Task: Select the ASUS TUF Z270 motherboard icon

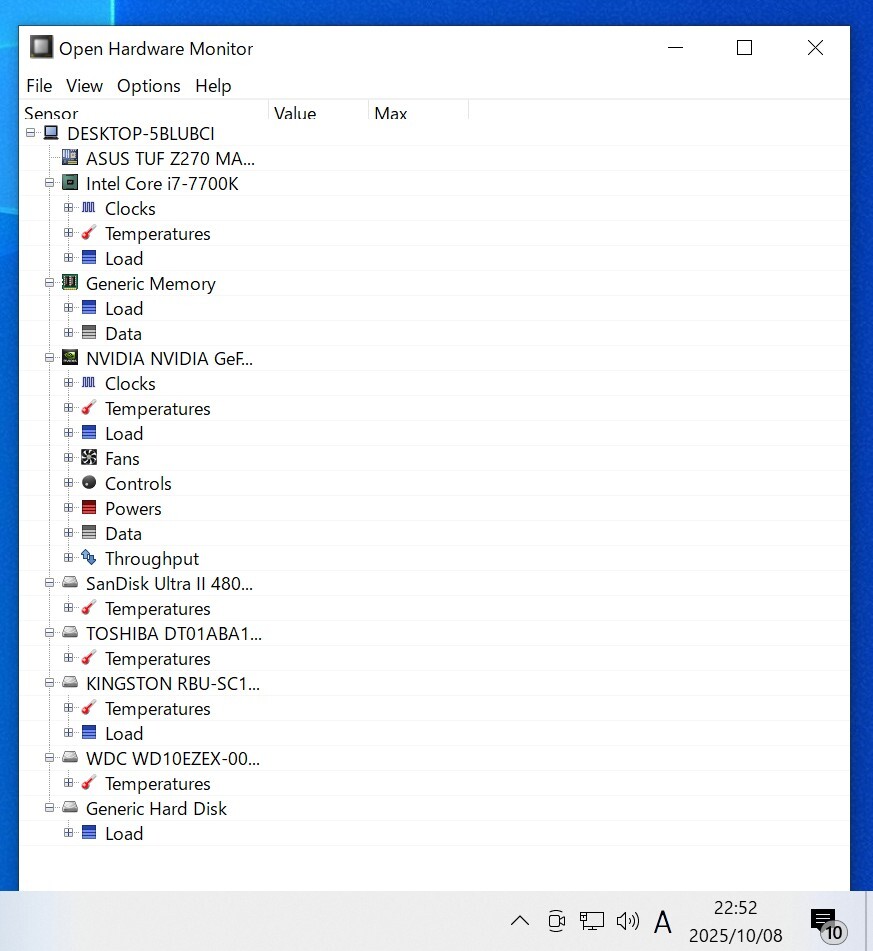Action: tap(70, 158)
